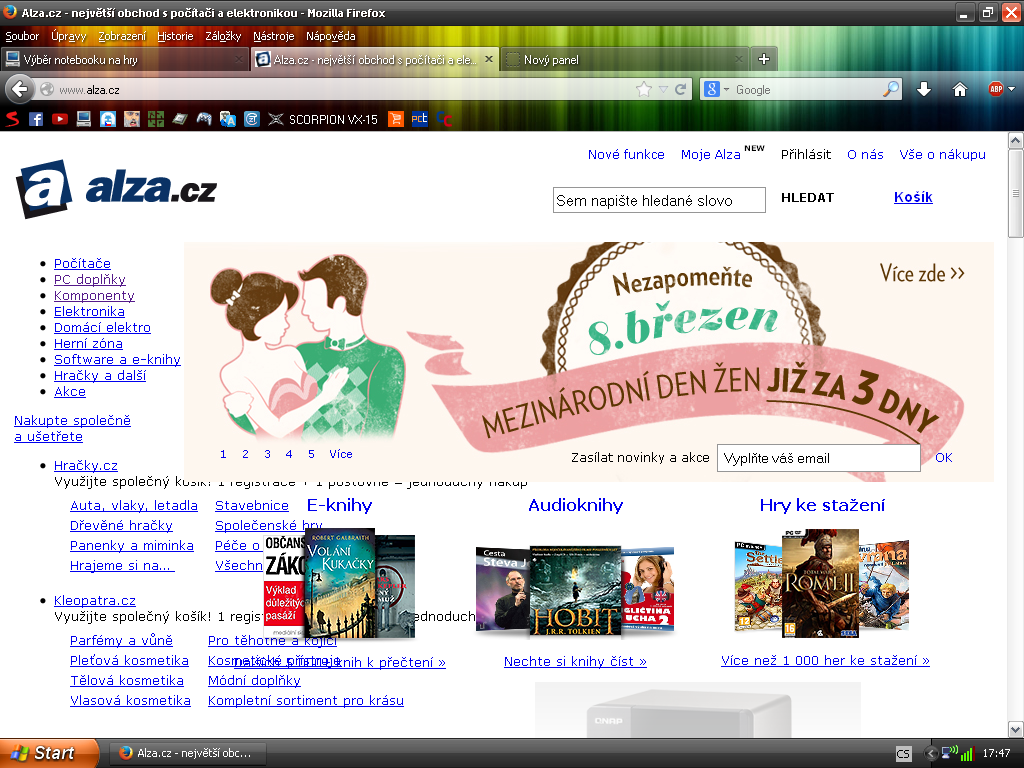Click the Alza.cz Firefox taskbar button

click(x=187, y=753)
